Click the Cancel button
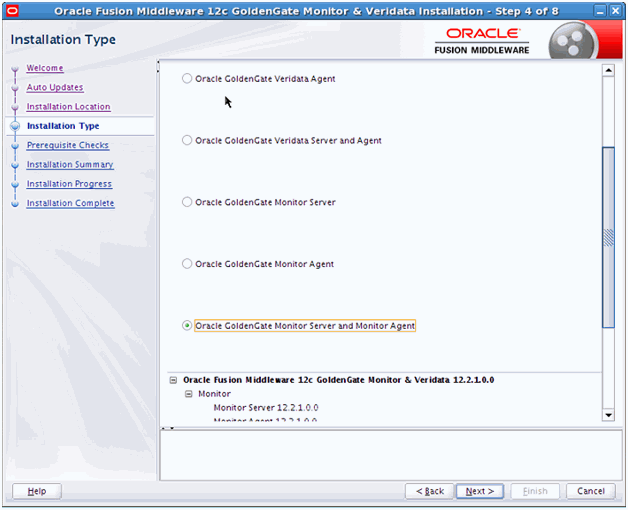Screen dimensions: 628x510 [x=591, y=491]
